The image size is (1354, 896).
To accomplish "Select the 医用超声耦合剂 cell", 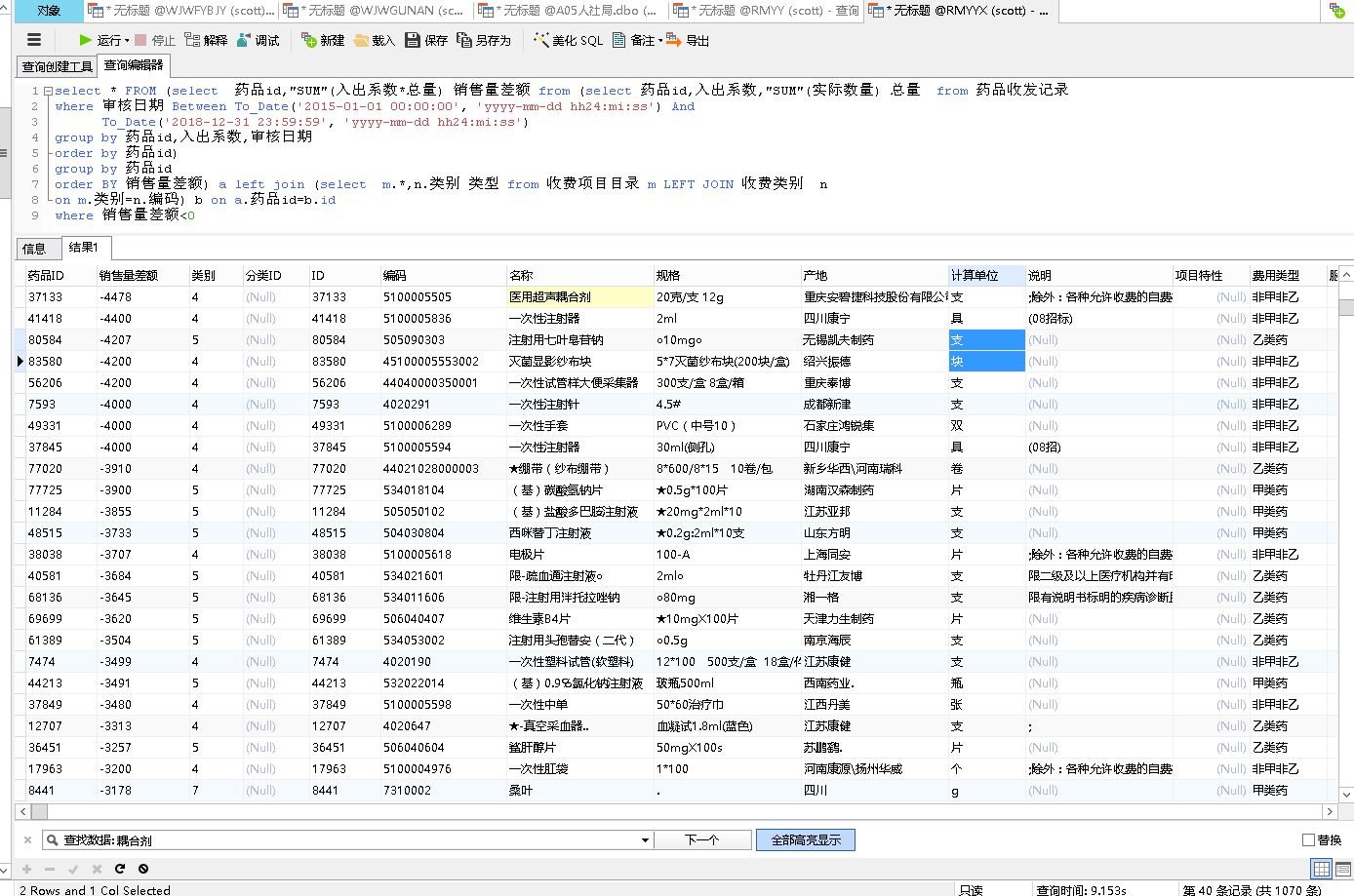I will coord(580,296).
